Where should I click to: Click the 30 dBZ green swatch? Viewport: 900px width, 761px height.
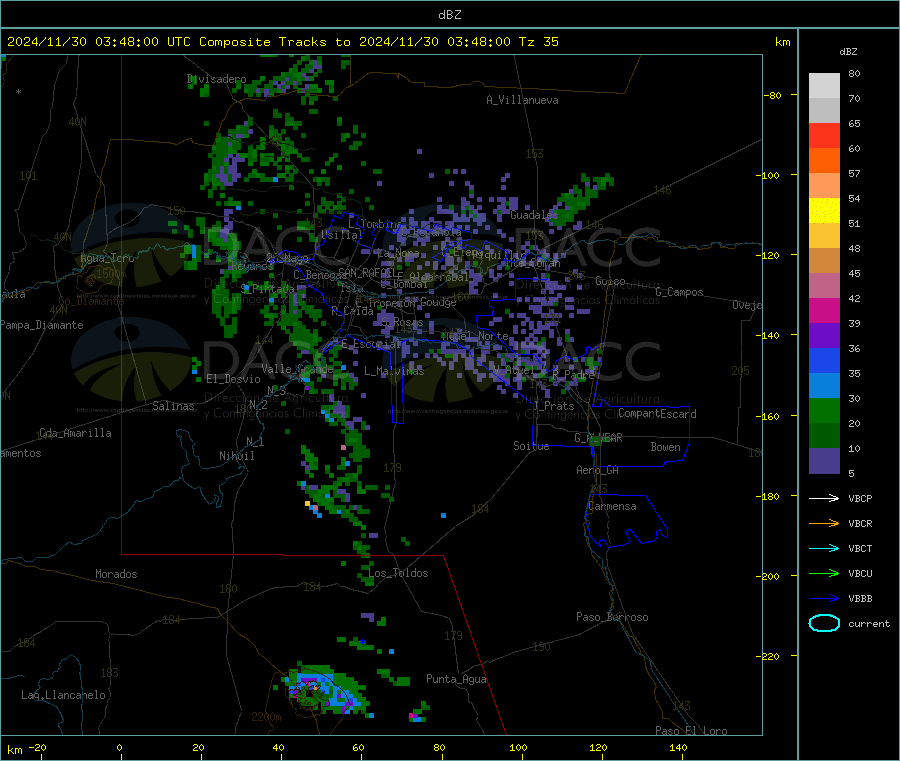tap(824, 410)
